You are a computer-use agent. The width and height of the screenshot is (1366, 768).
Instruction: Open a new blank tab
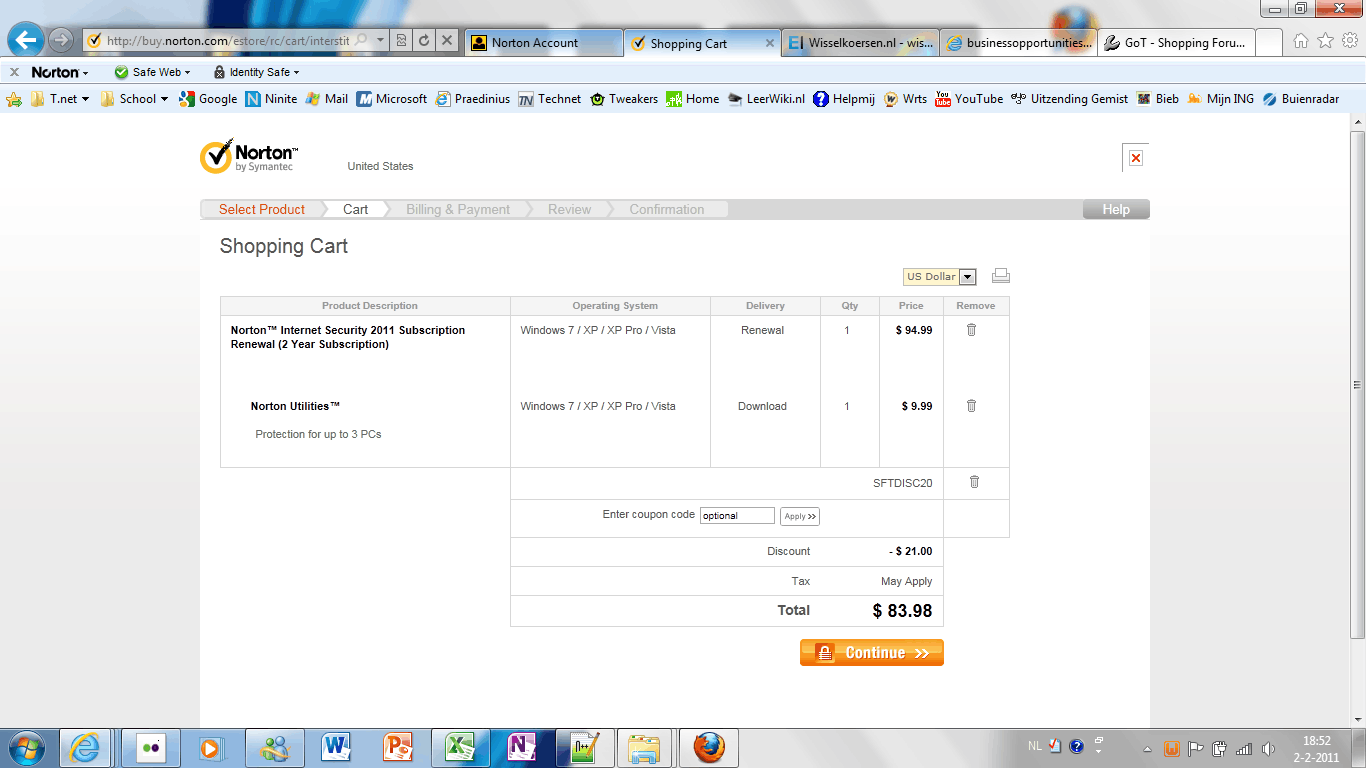coord(1269,43)
